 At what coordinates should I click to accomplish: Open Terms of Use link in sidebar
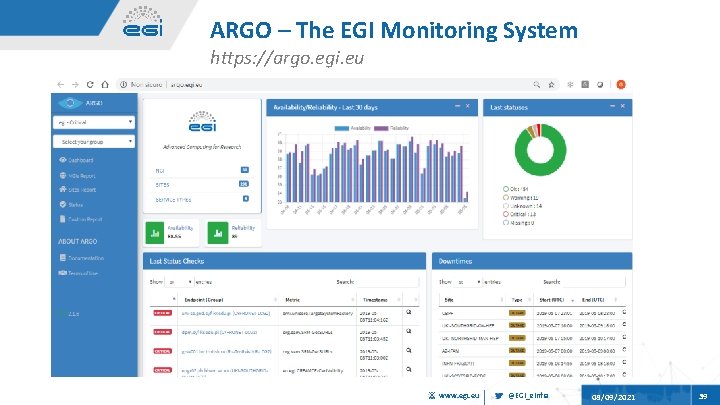point(78,273)
